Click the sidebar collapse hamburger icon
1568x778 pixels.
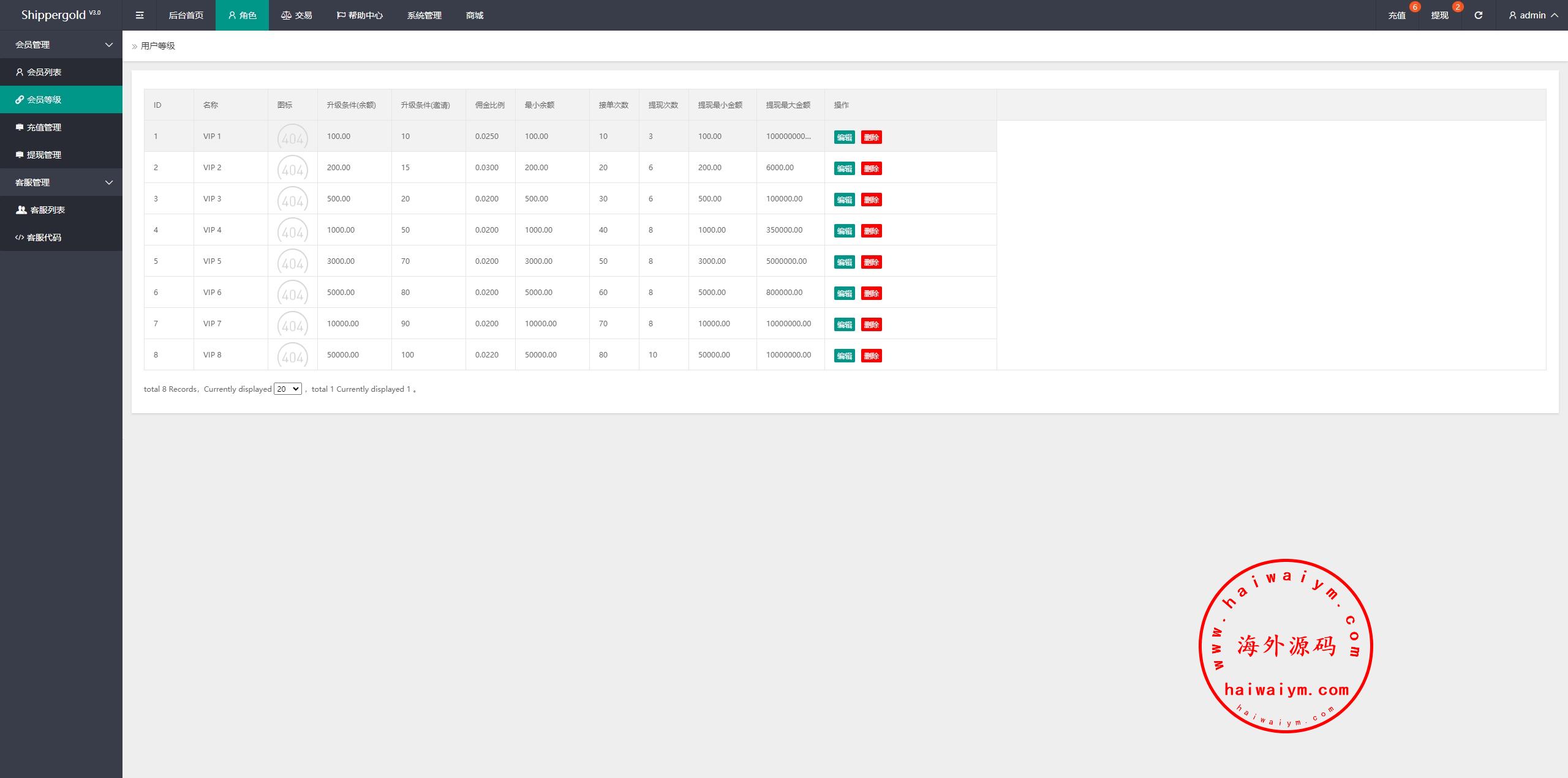140,15
